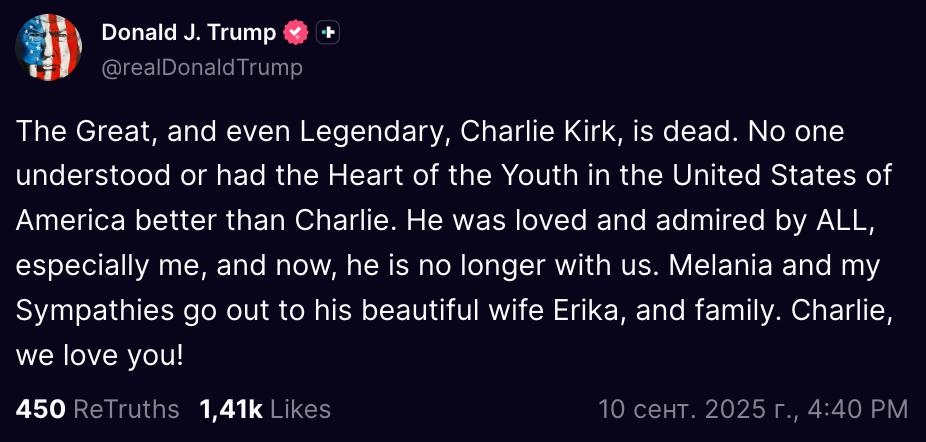Screen dimensions: 926x442
Task: Open the flag-painted profile avatar
Action: click(x=48, y=47)
